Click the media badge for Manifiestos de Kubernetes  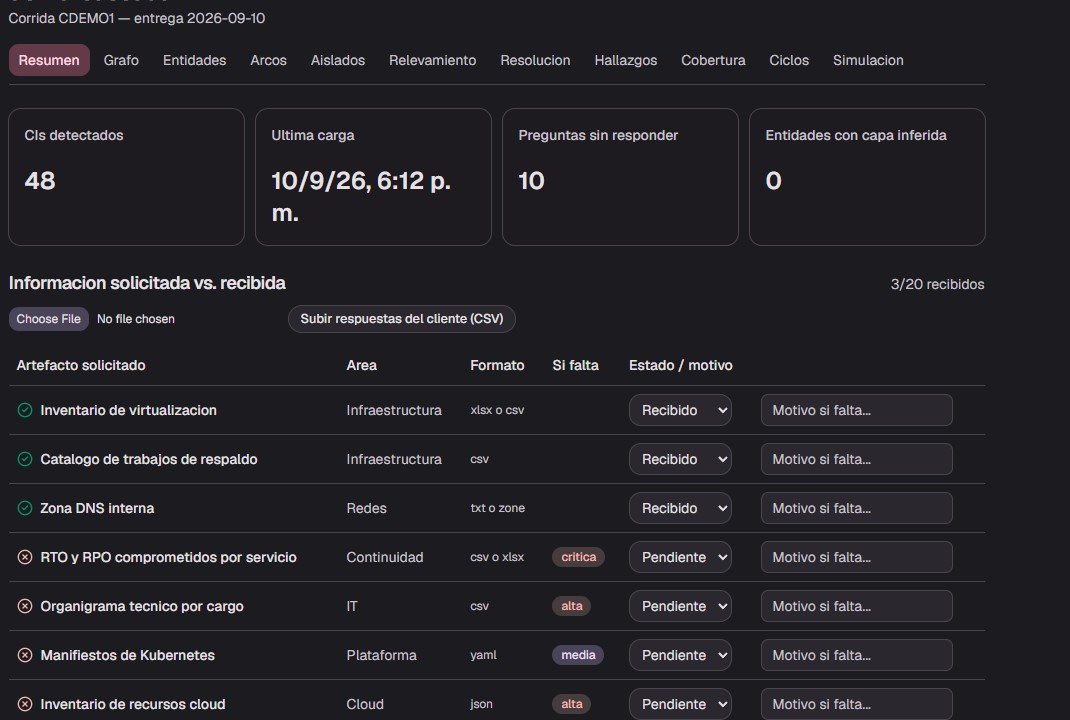[x=578, y=655]
